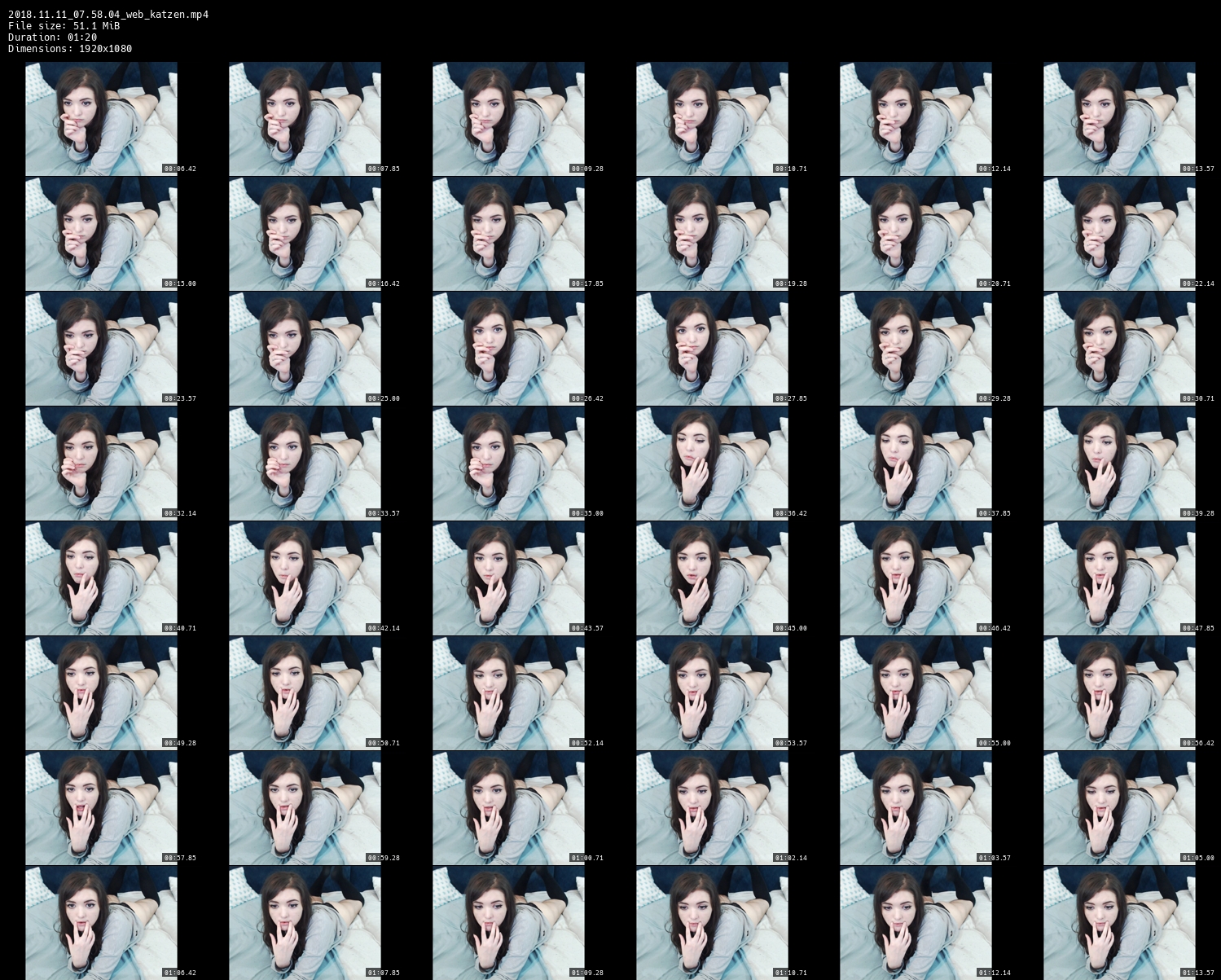The height and width of the screenshot is (980, 1221).
Task: Click the thumbnail stamped 00:57.85
Action: (x=102, y=808)
